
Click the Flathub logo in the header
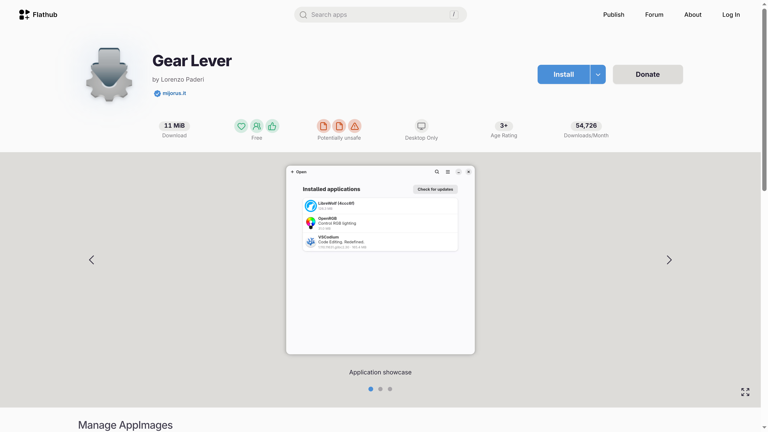point(38,15)
